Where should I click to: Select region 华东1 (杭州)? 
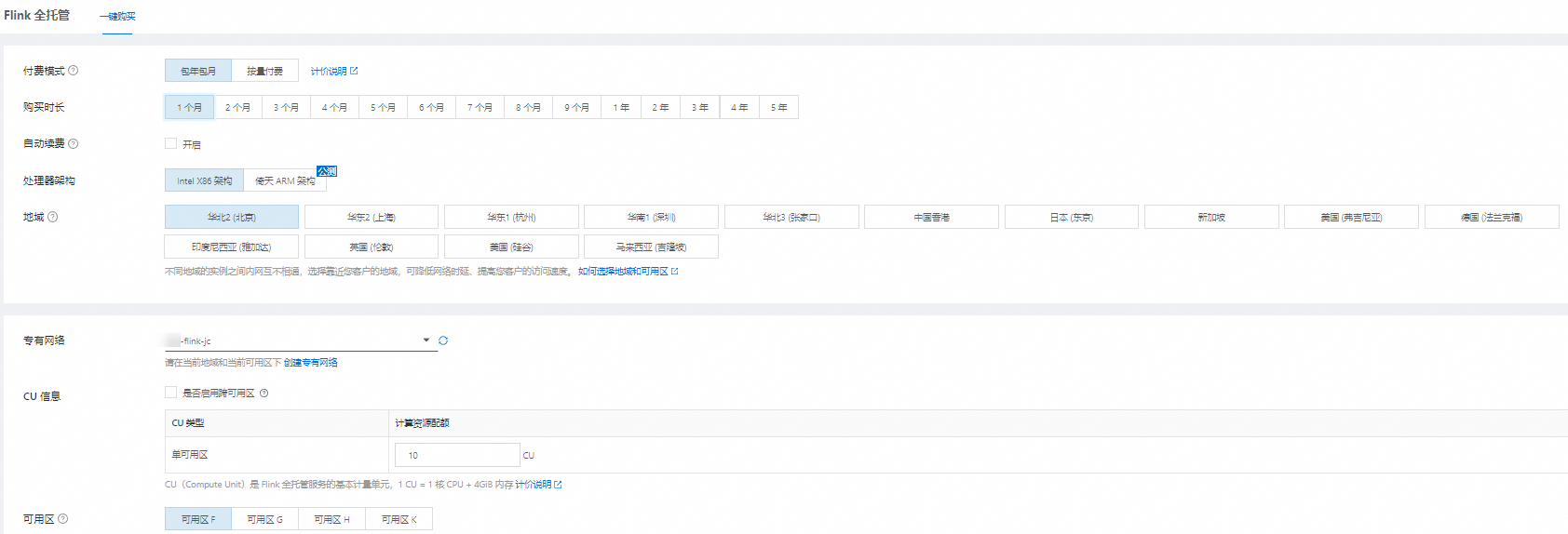click(511, 217)
